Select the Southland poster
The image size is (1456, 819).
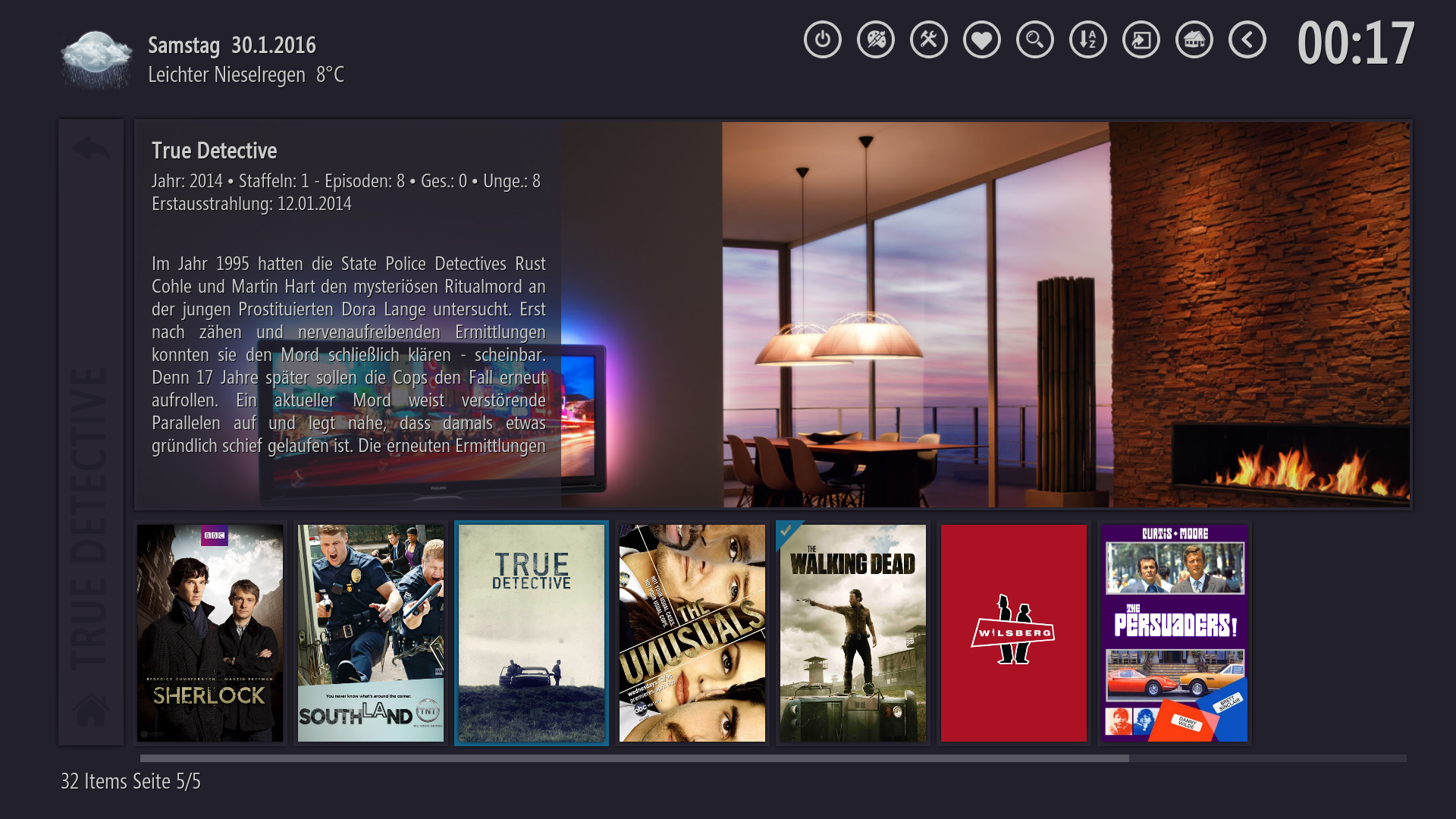[371, 633]
